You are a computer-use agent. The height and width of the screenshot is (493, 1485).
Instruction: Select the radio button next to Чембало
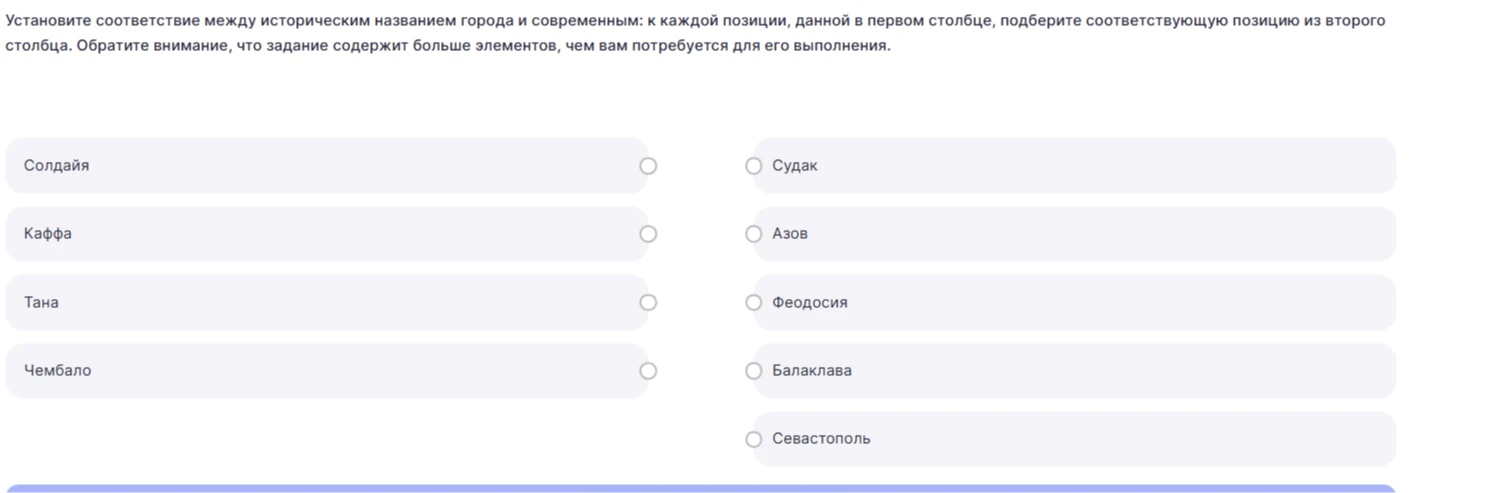click(648, 371)
